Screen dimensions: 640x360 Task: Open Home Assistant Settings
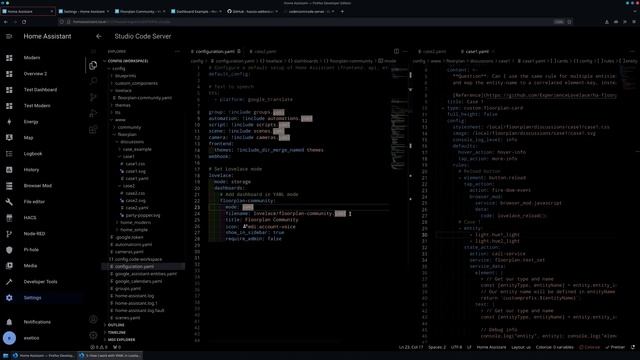(x=32, y=298)
